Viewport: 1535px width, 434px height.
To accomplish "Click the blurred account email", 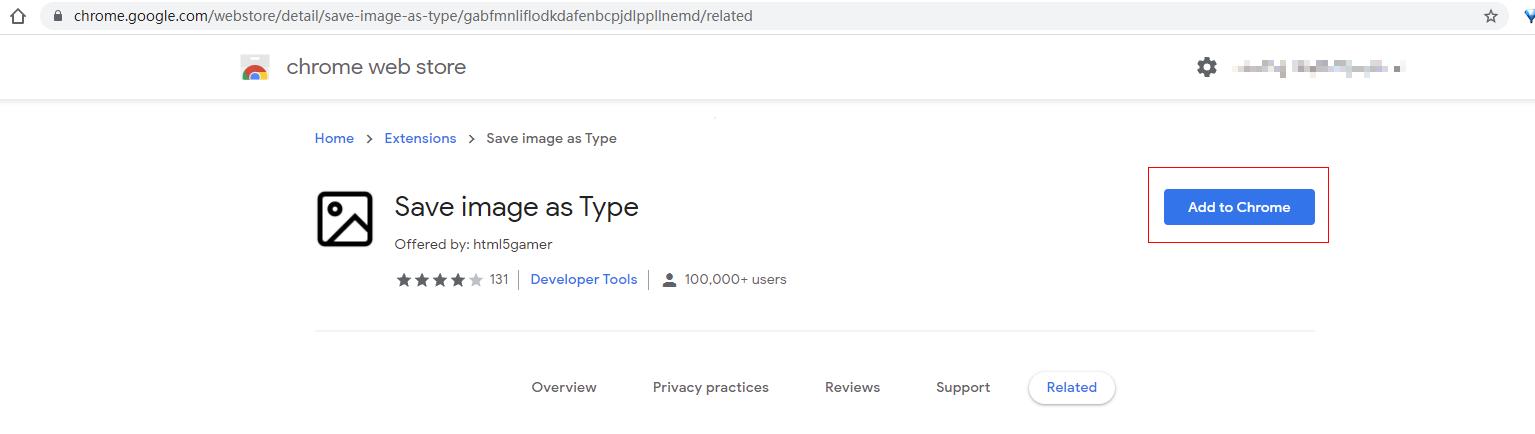I will [1320, 67].
